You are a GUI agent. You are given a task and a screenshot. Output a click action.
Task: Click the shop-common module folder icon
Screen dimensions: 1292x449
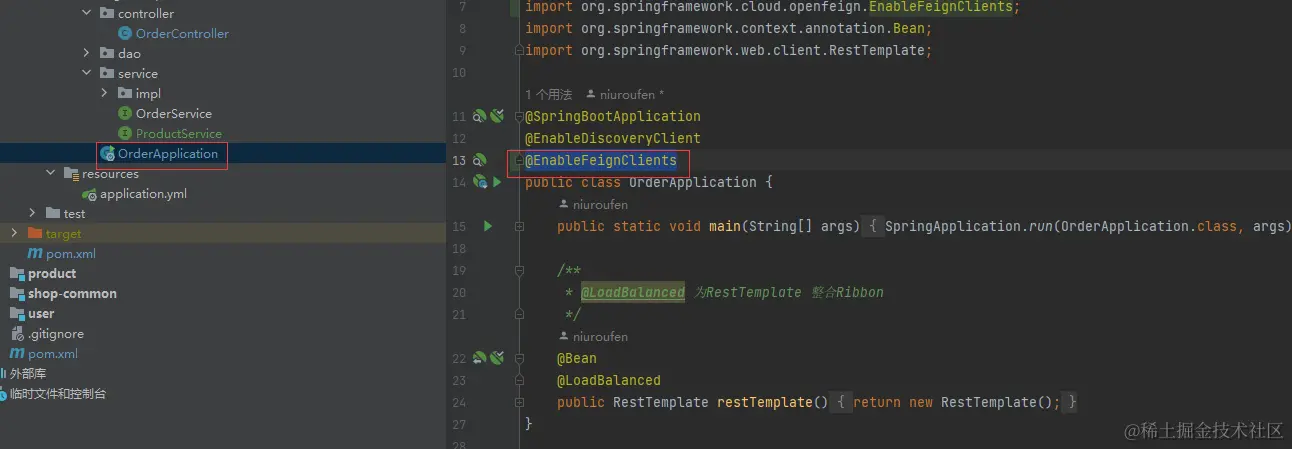coord(17,294)
